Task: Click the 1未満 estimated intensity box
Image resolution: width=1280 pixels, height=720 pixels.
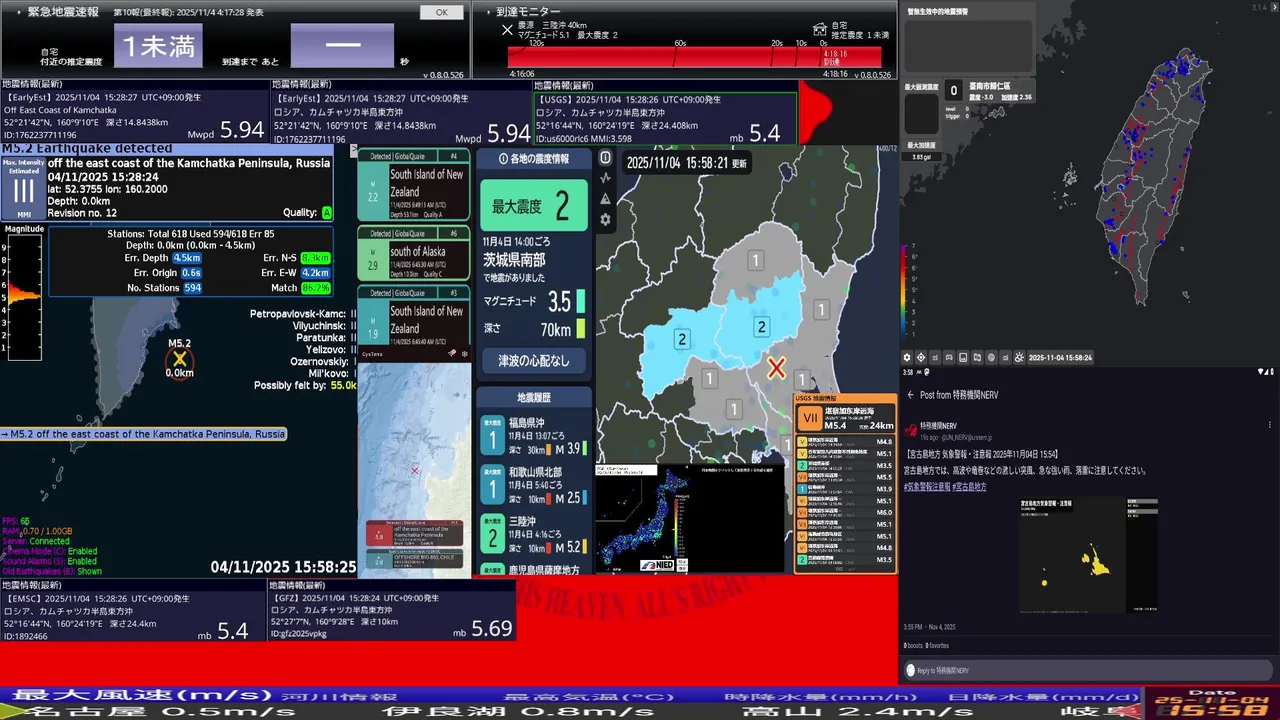Action: coord(158,46)
